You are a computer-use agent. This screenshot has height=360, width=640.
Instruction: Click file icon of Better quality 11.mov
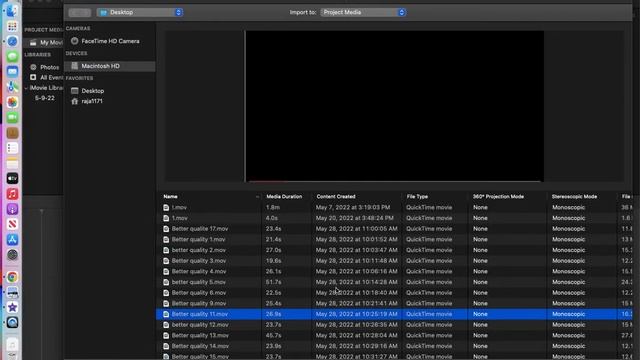pyautogui.click(x=166, y=314)
